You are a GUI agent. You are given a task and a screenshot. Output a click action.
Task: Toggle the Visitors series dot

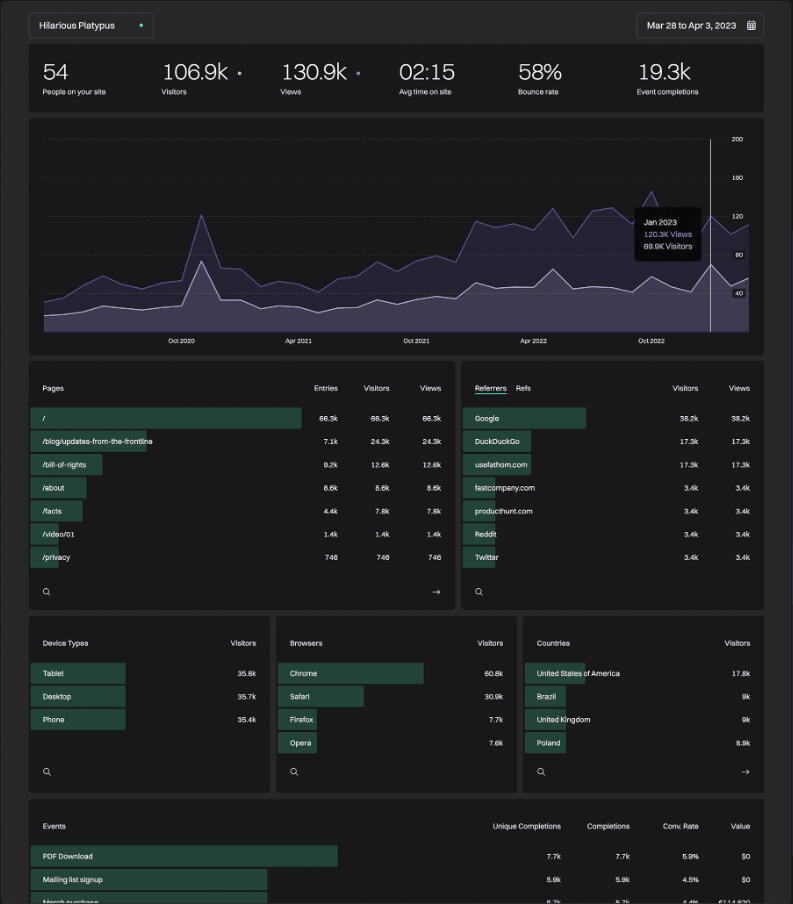[239, 73]
